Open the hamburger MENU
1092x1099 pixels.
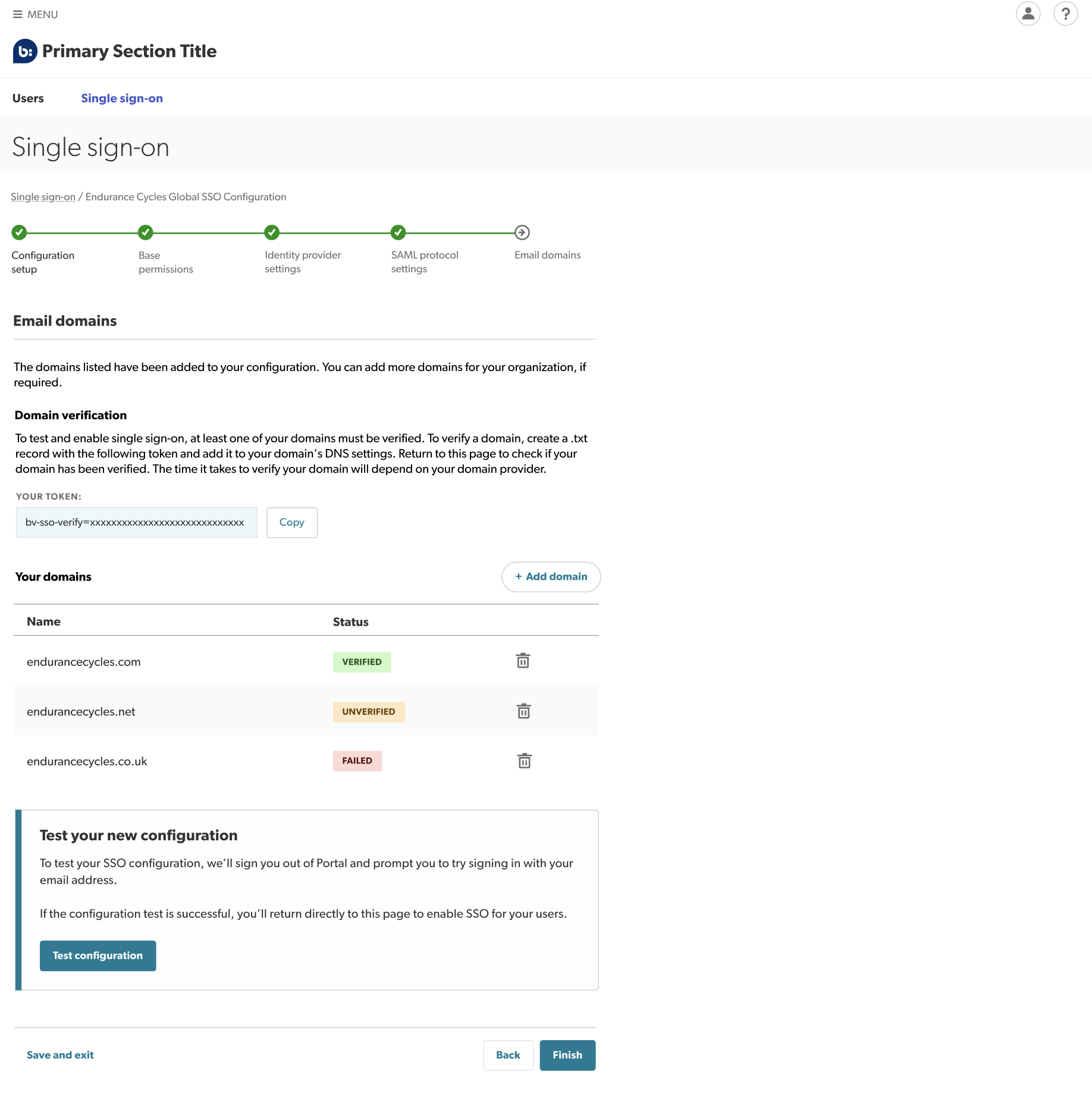pyautogui.click(x=35, y=14)
